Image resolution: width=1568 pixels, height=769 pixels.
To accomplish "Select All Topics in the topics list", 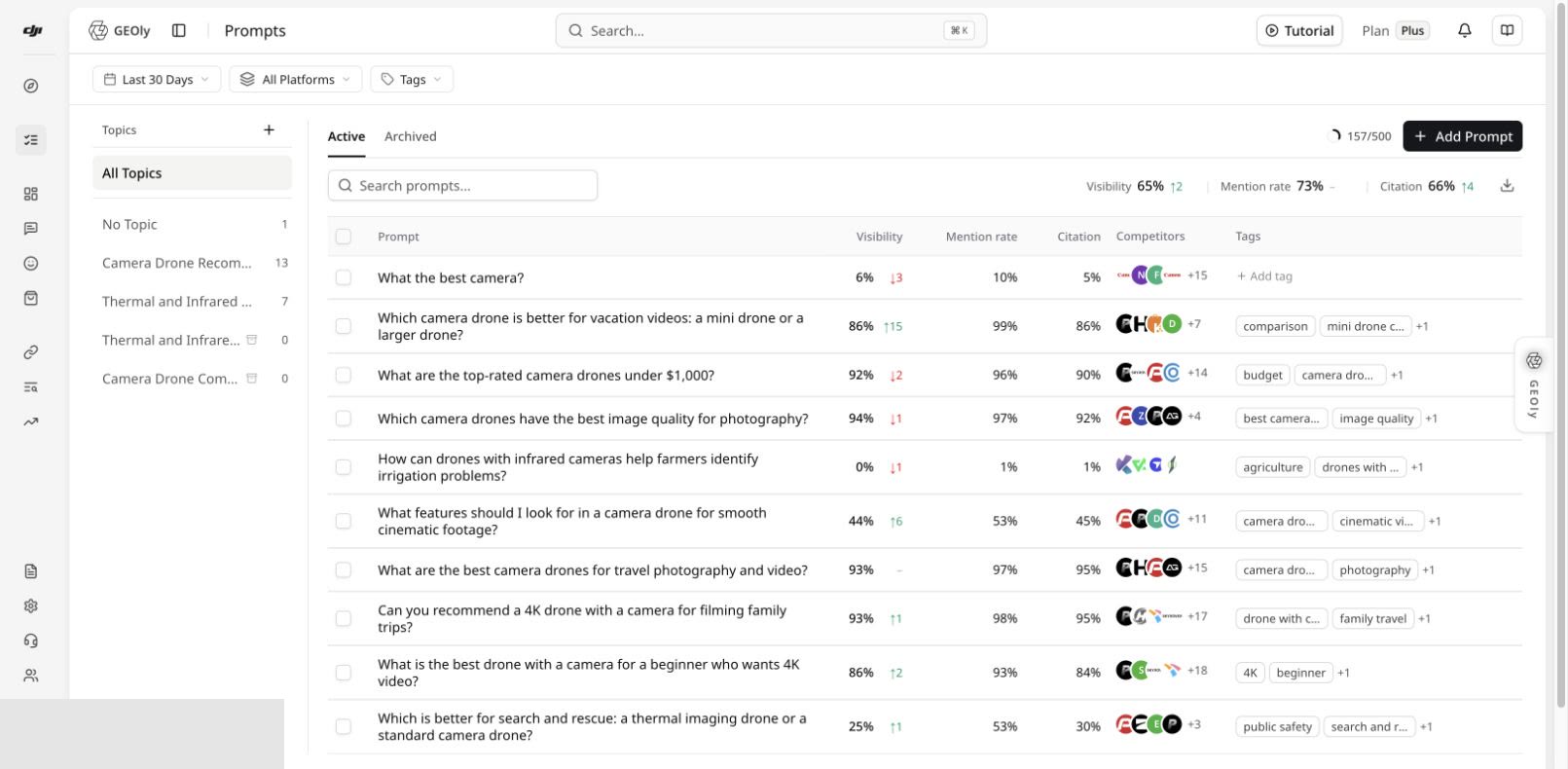I will pyautogui.click(x=192, y=173).
